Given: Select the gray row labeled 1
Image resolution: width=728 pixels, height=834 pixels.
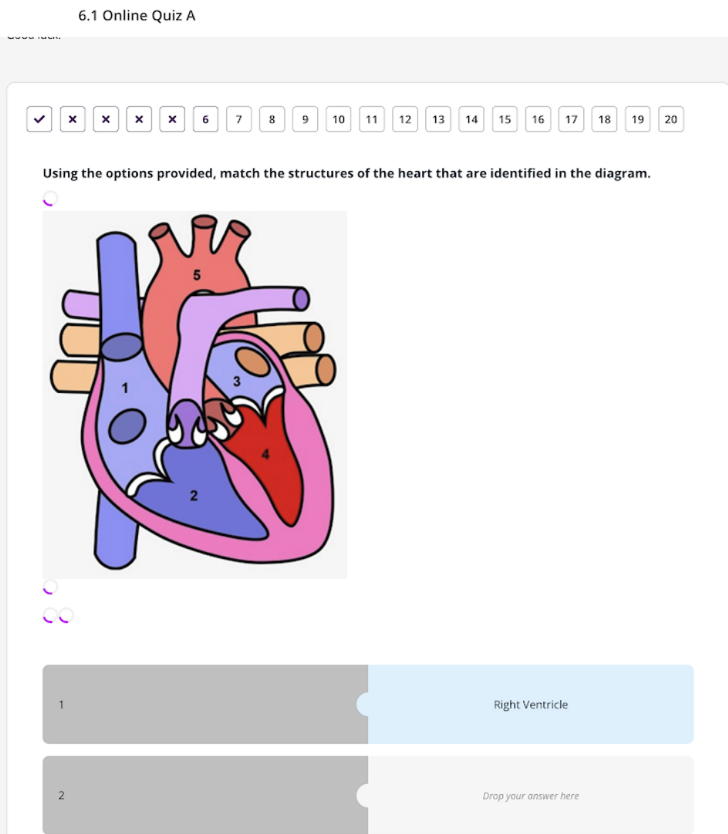Looking at the screenshot, I should tap(204, 705).
